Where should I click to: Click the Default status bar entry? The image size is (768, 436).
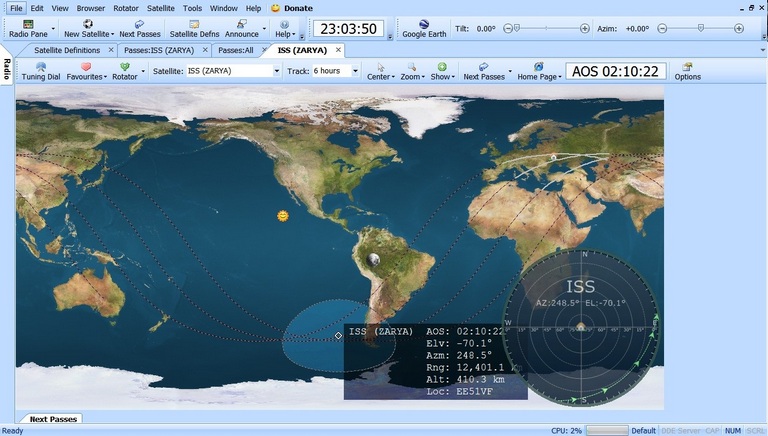(x=643, y=431)
